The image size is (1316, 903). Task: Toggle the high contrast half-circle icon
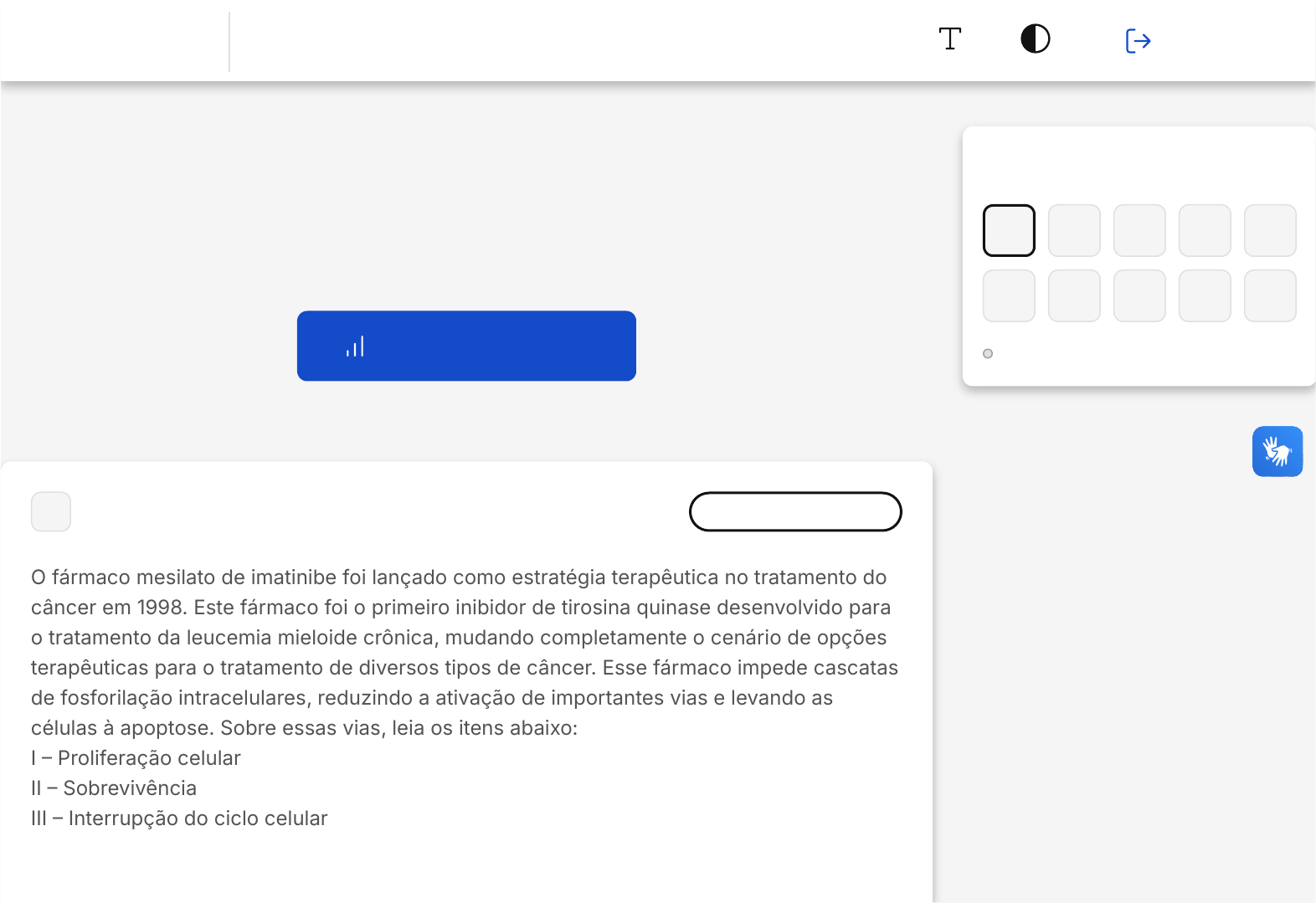coord(1035,39)
